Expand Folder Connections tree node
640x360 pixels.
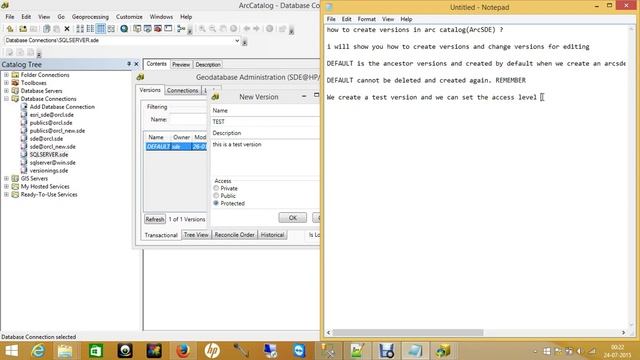click(7, 75)
